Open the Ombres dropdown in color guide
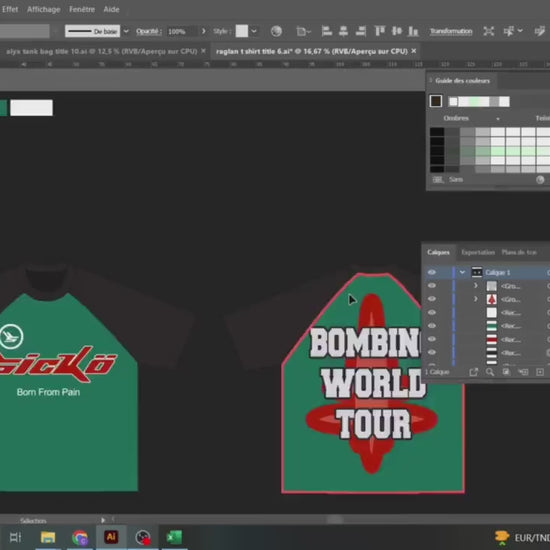The width and height of the screenshot is (550, 550). pos(498,119)
